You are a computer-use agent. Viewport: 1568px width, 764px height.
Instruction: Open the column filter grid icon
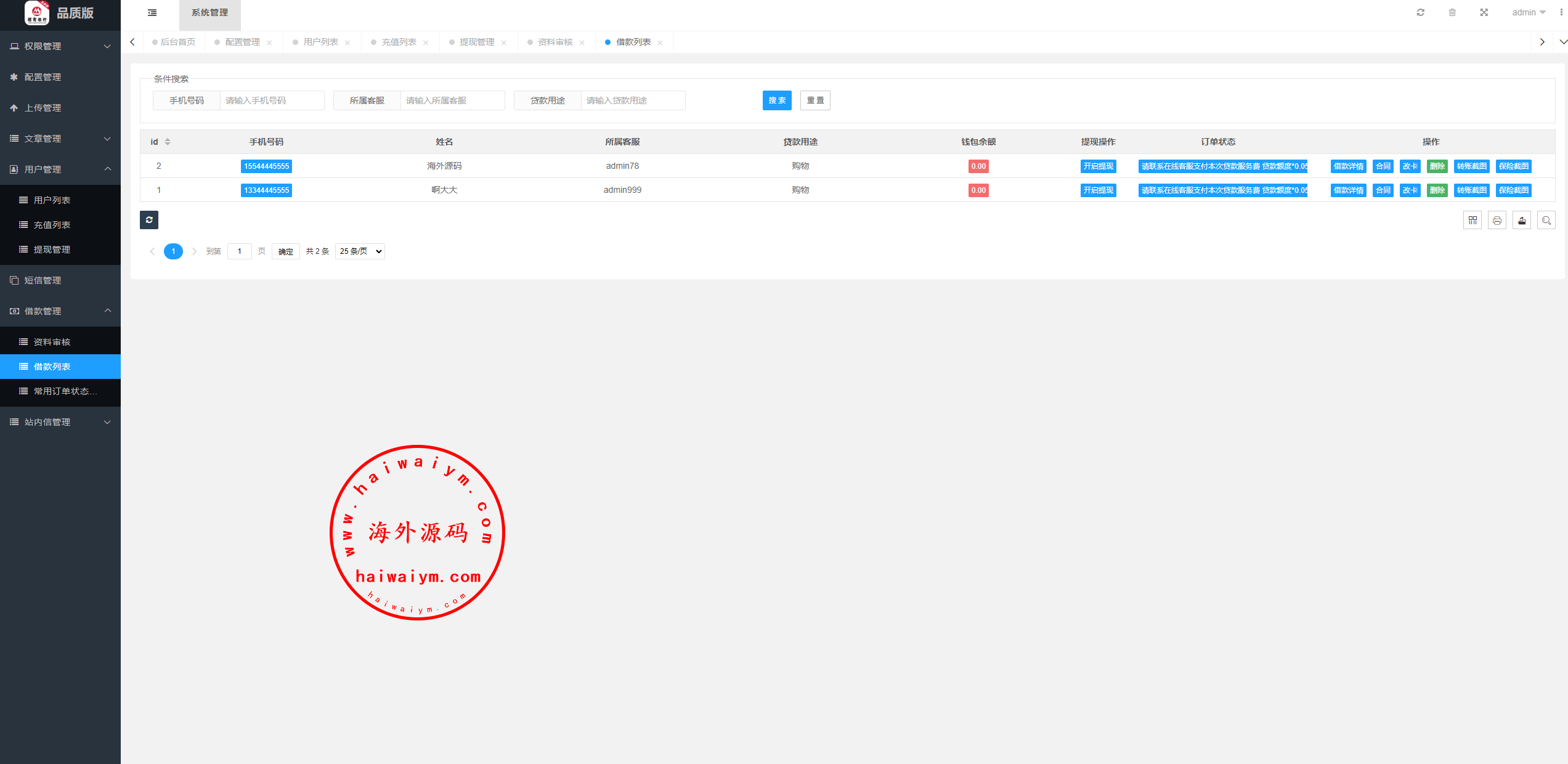click(x=1473, y=221)
